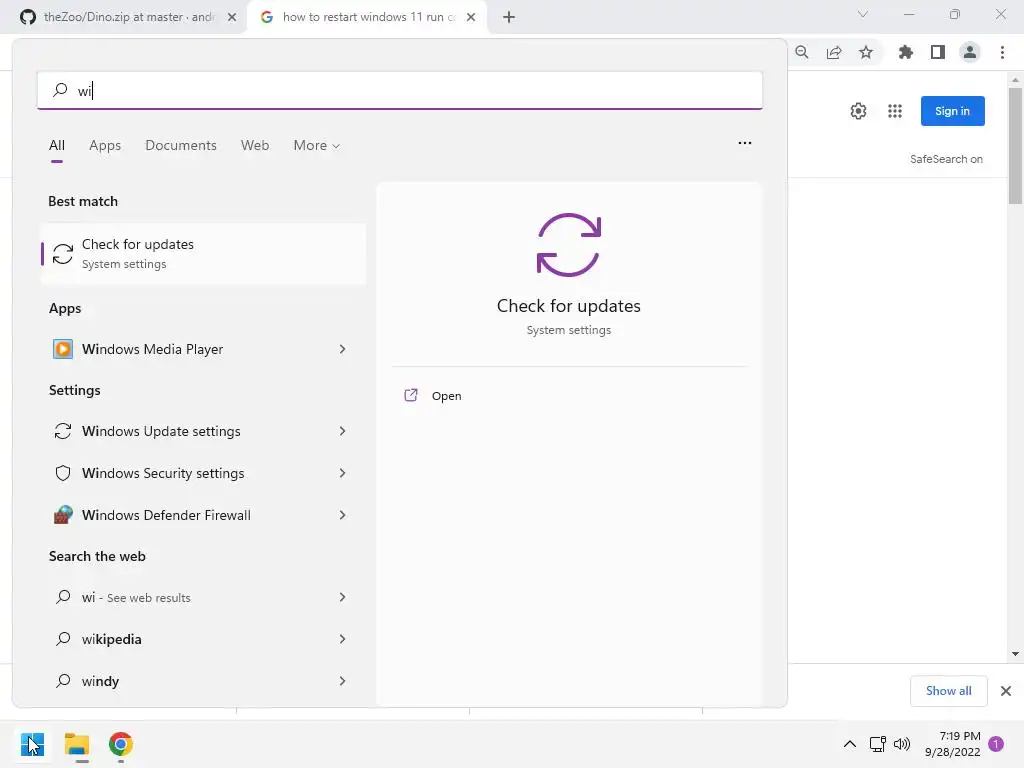Expand Windows Defender Firewall arrow
The image size is (1024, 768).
[x=342, y=515]
